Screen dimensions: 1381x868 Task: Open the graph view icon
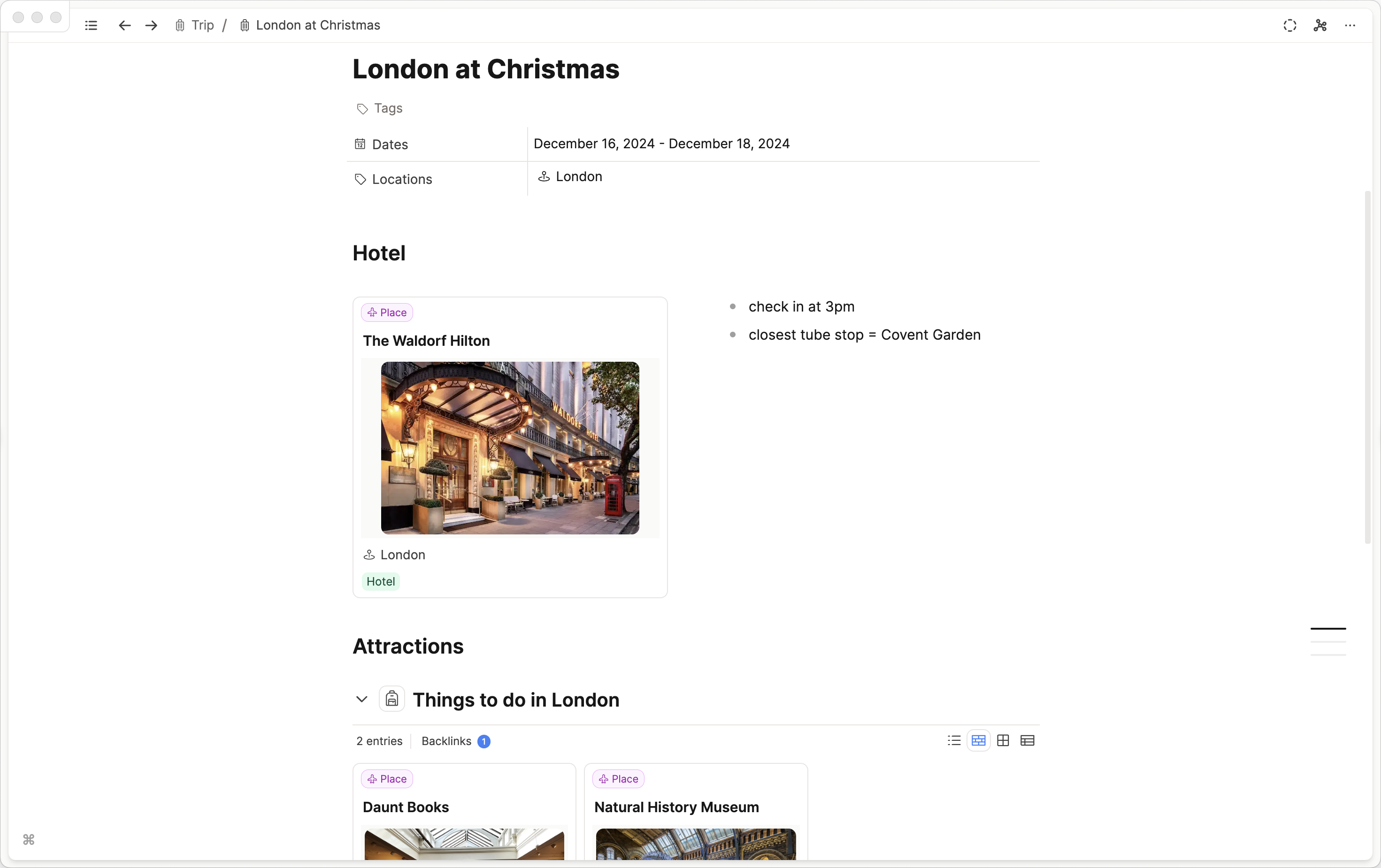pyautogui.click(x=1320, y=25)
